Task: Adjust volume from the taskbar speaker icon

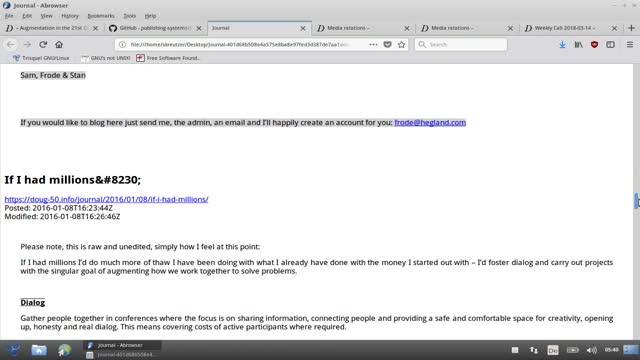Action: pyautogui.click(x=591, y=350)
